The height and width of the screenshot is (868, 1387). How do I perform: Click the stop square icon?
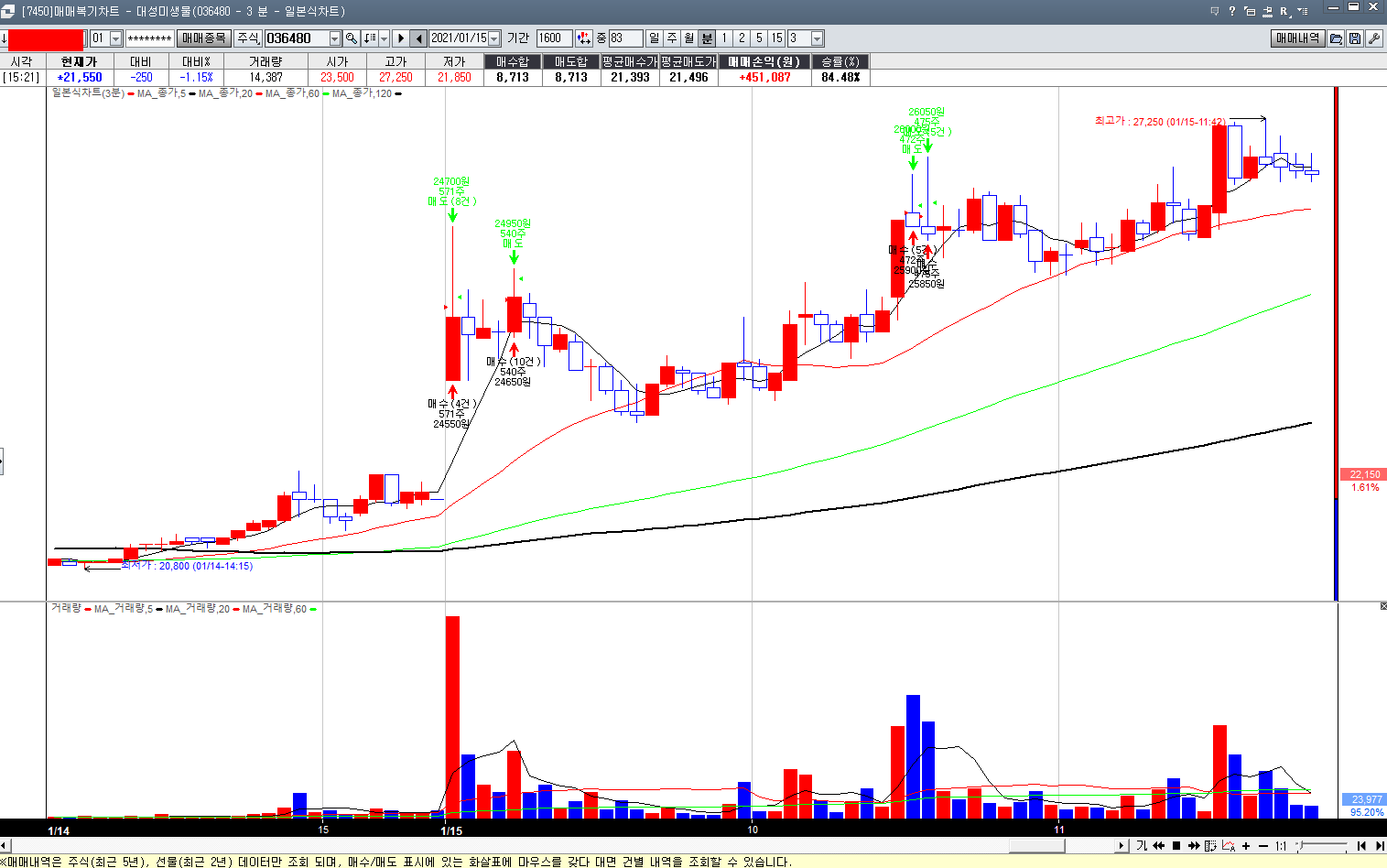coord(1176,846)
